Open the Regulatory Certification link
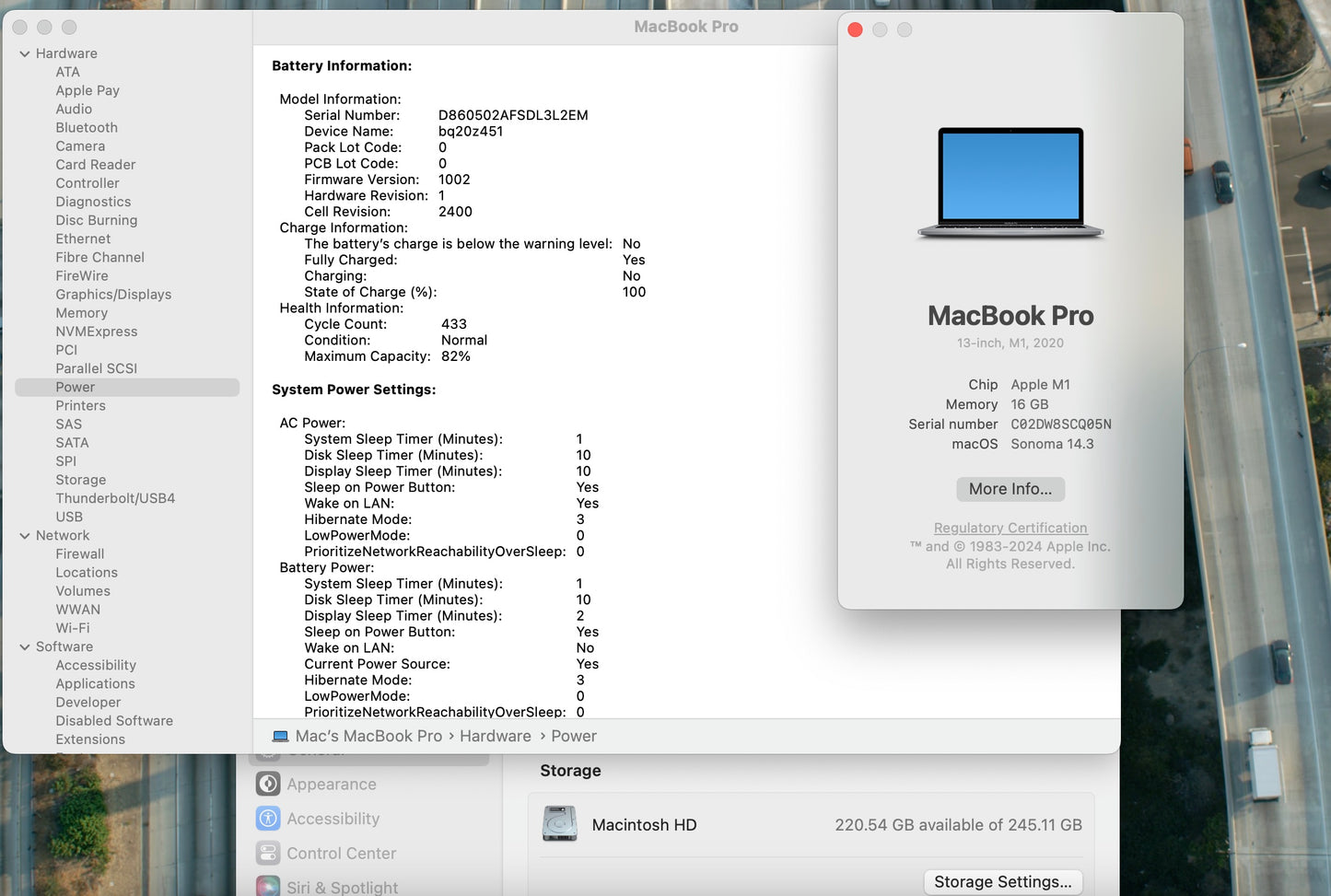The height and width of the screenshot is (896, 1331). pyautogui.click(x=1010, y=528)
